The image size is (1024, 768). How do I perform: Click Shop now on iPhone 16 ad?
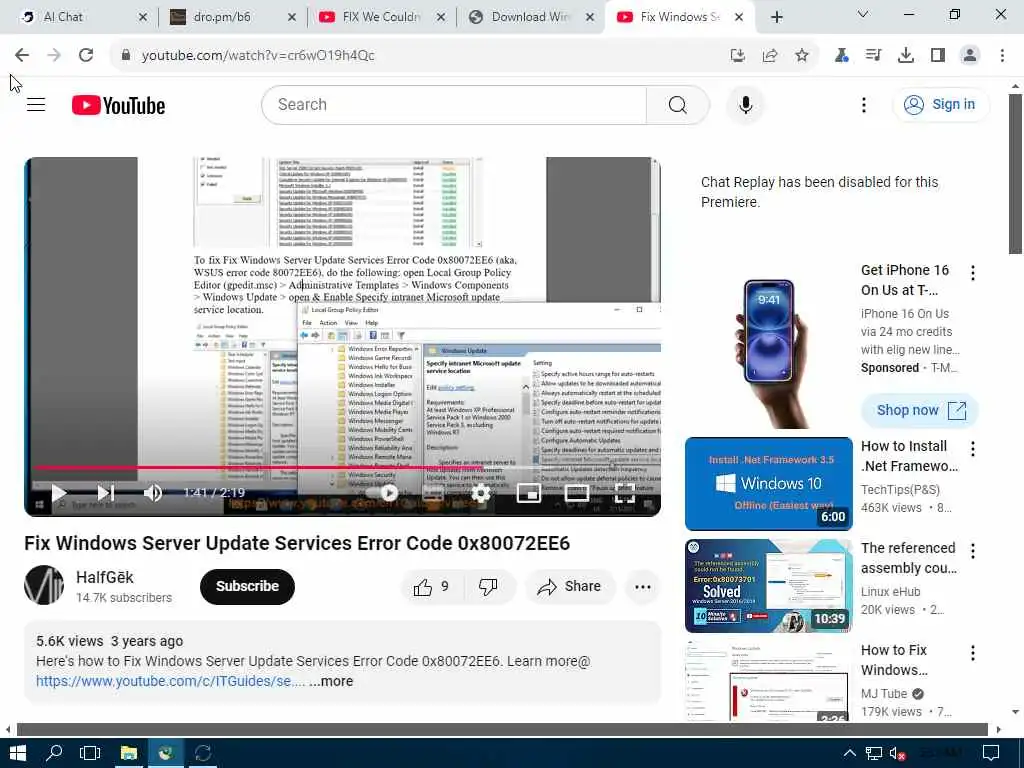click(920, 410)
